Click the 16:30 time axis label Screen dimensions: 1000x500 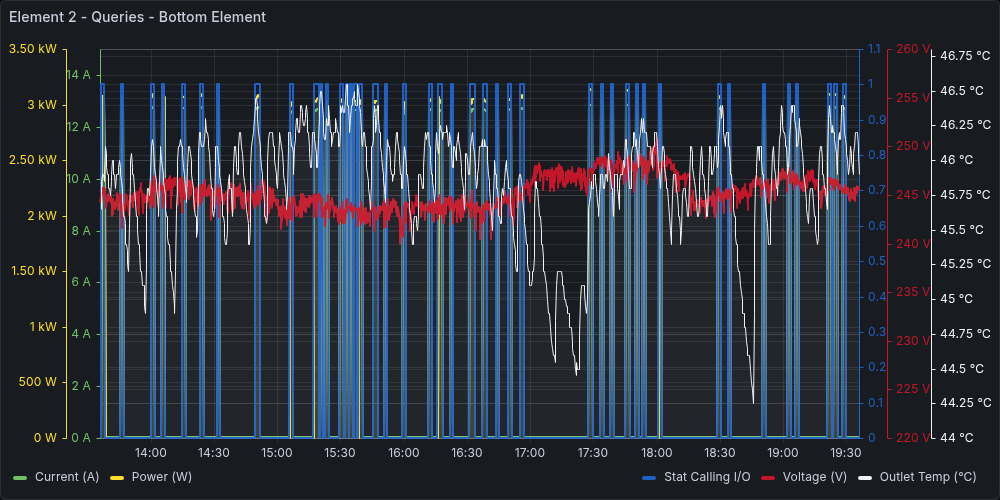(467, 453)
